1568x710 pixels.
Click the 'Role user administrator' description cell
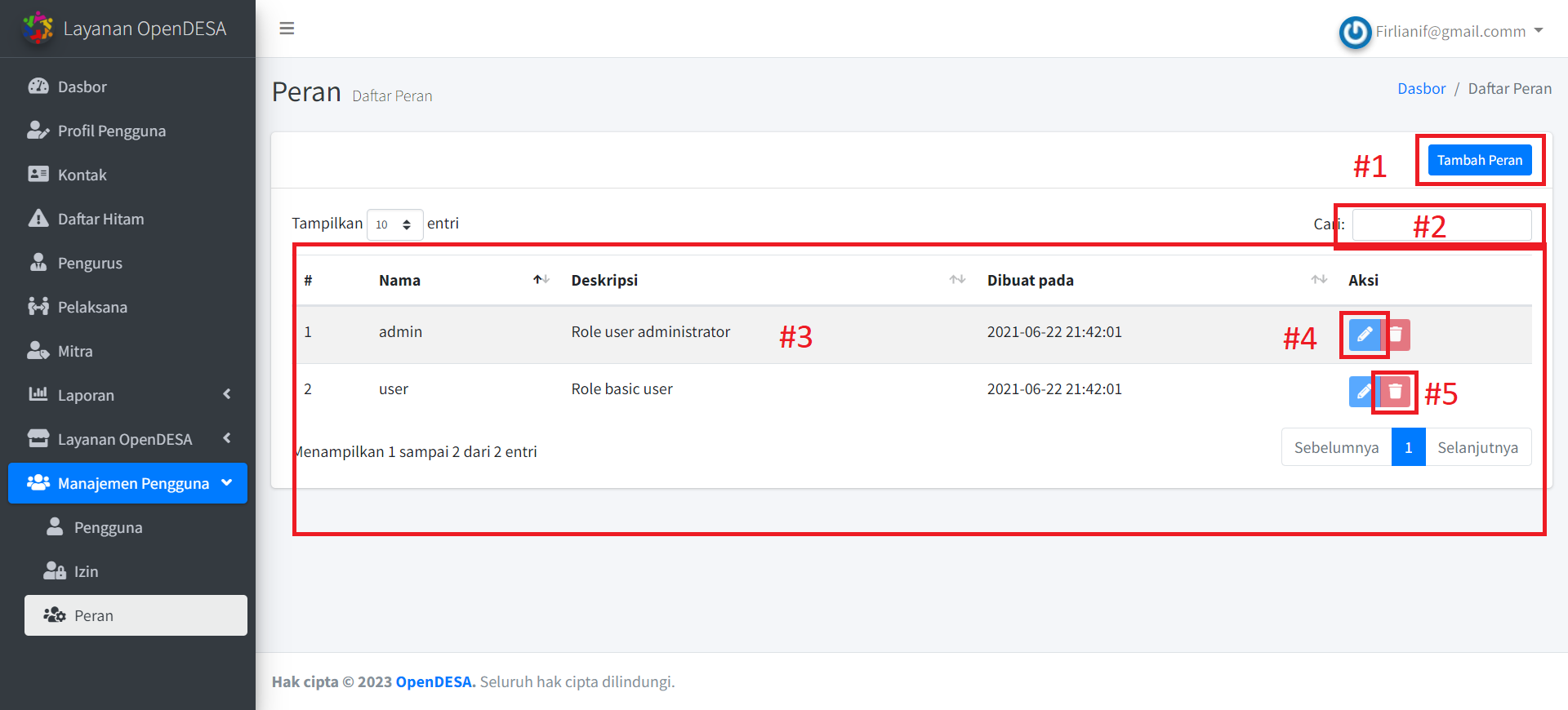[x=651, y=331]
